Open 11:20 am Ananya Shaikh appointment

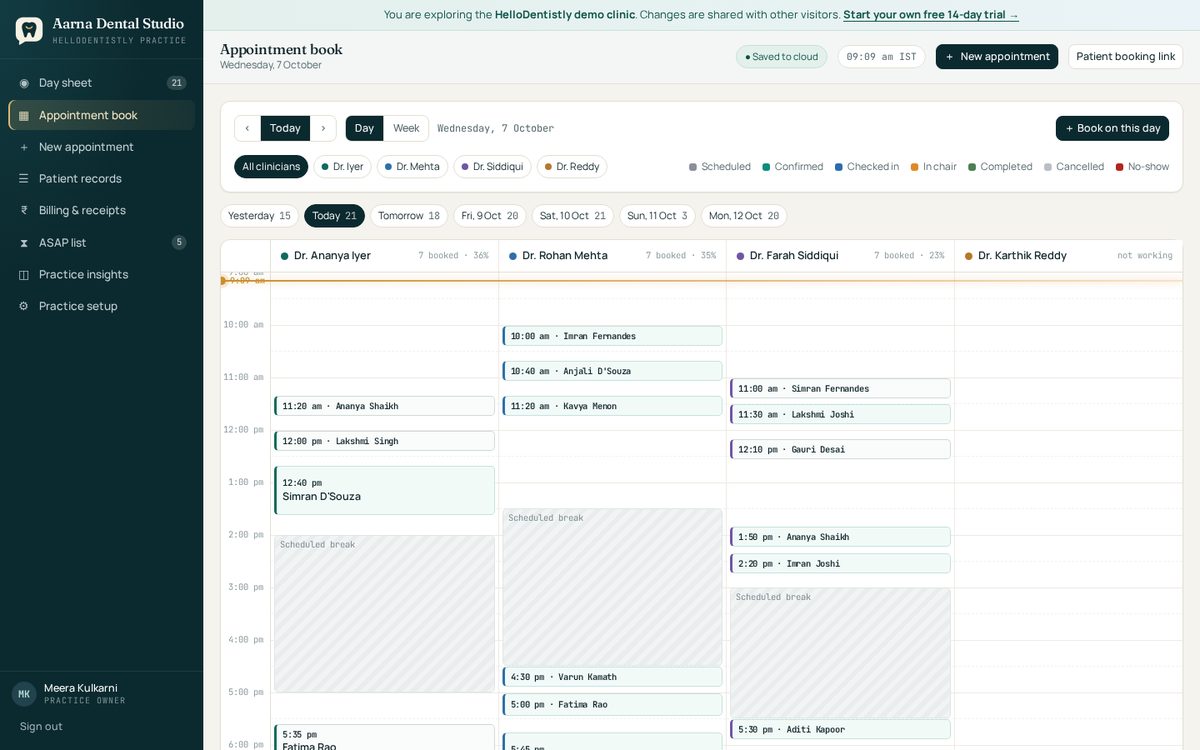point(384,406)
